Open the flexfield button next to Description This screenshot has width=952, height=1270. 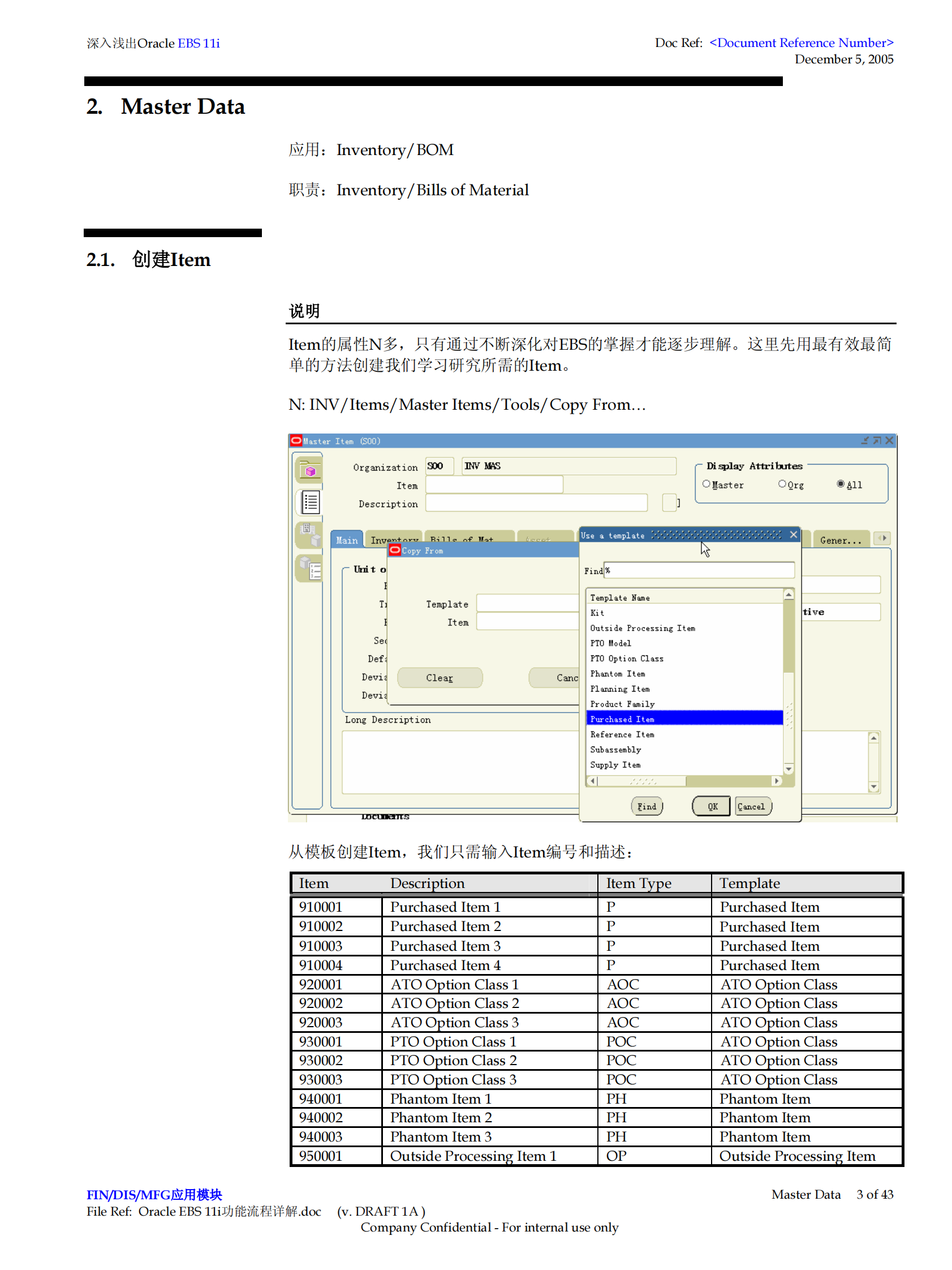click(x=669, y=503)
